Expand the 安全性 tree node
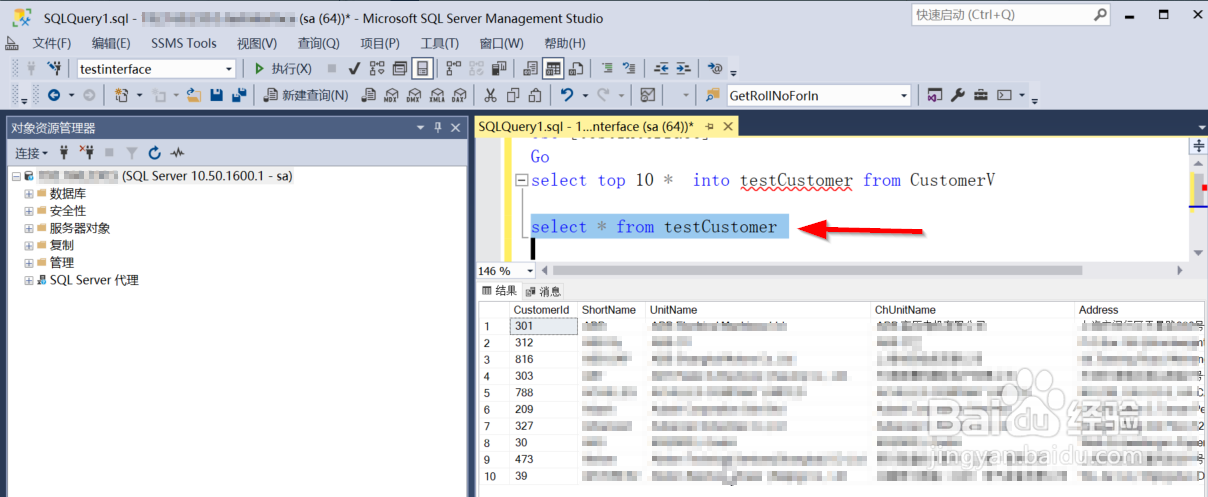1208x497 pixels. [x=29, y=211]
